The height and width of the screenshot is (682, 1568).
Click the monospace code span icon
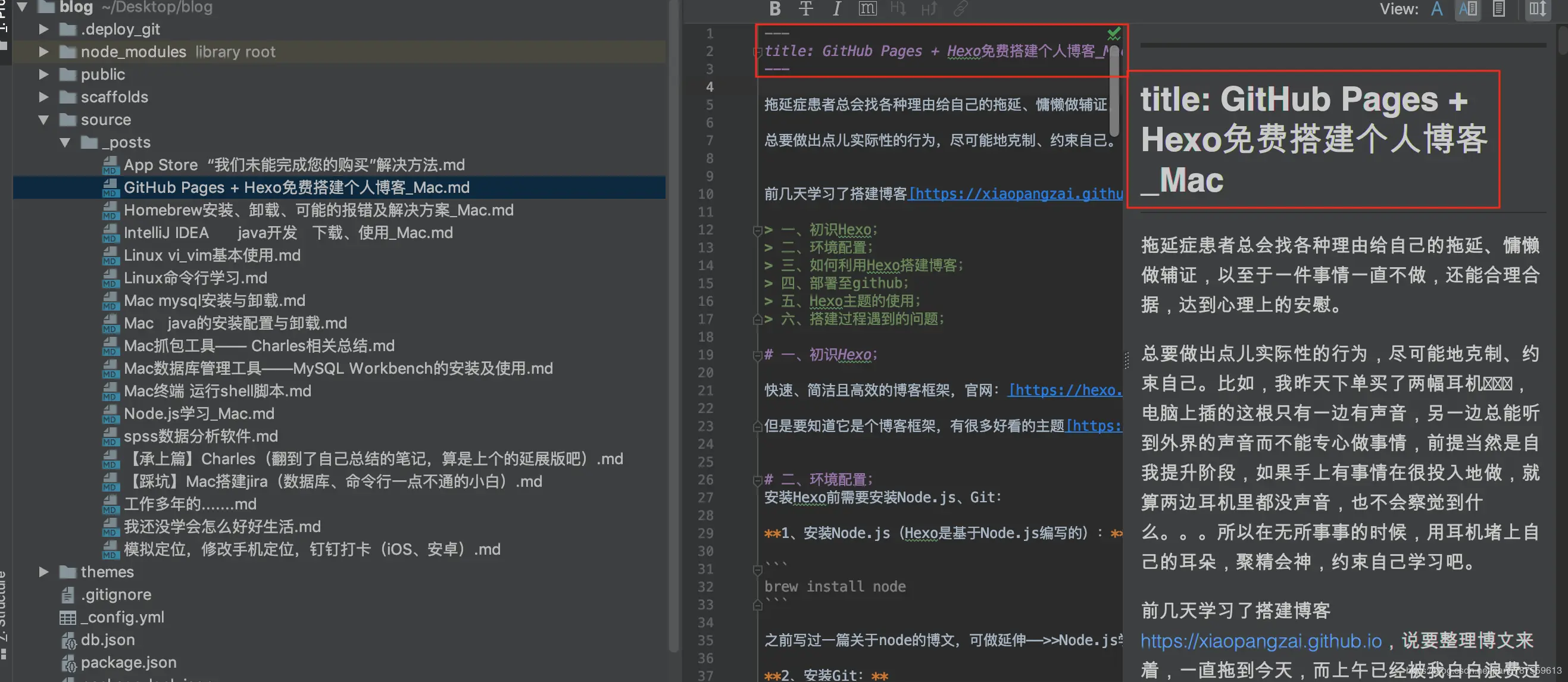867,8
